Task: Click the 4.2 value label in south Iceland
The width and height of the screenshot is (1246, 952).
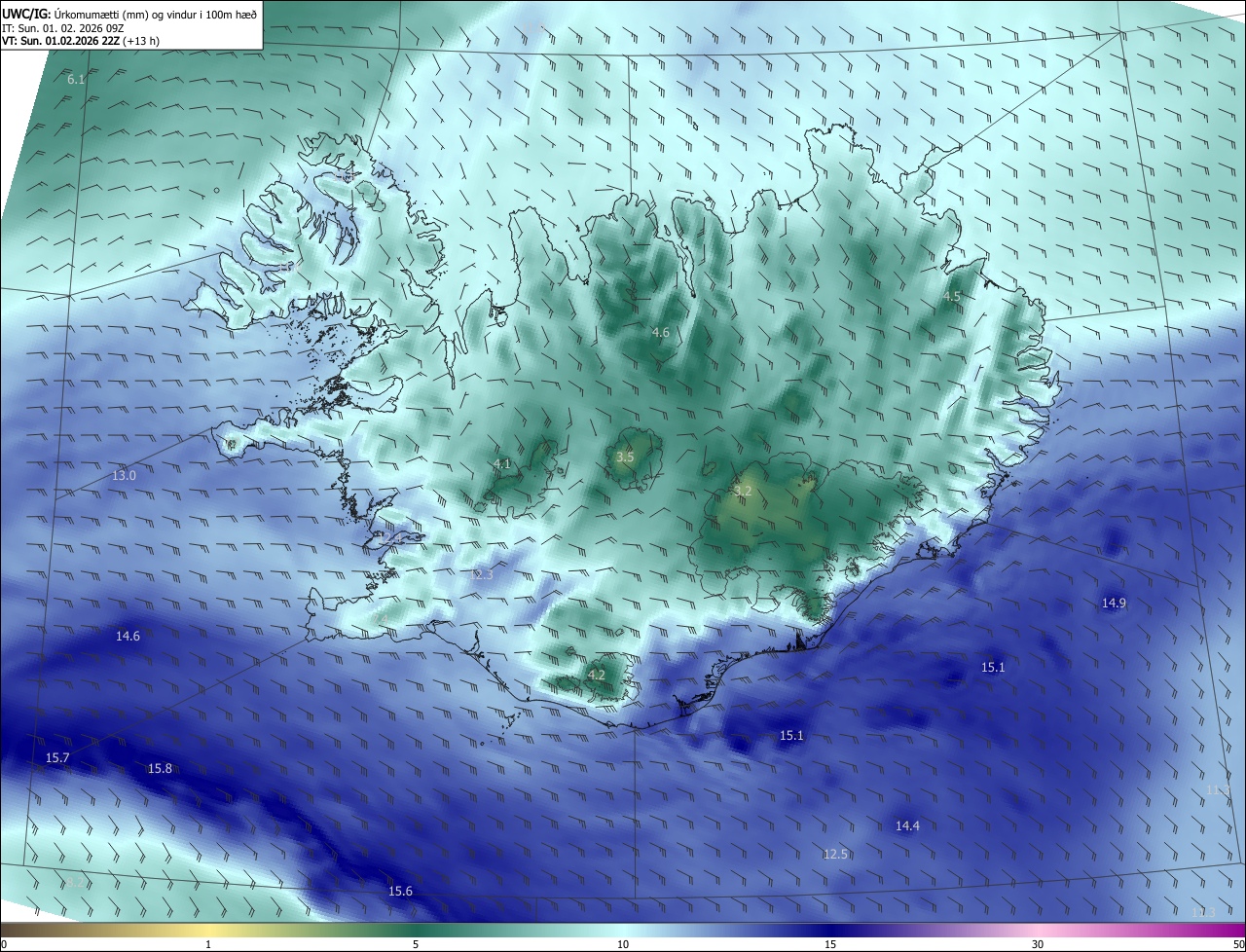Action: click(x=596, y=675)
